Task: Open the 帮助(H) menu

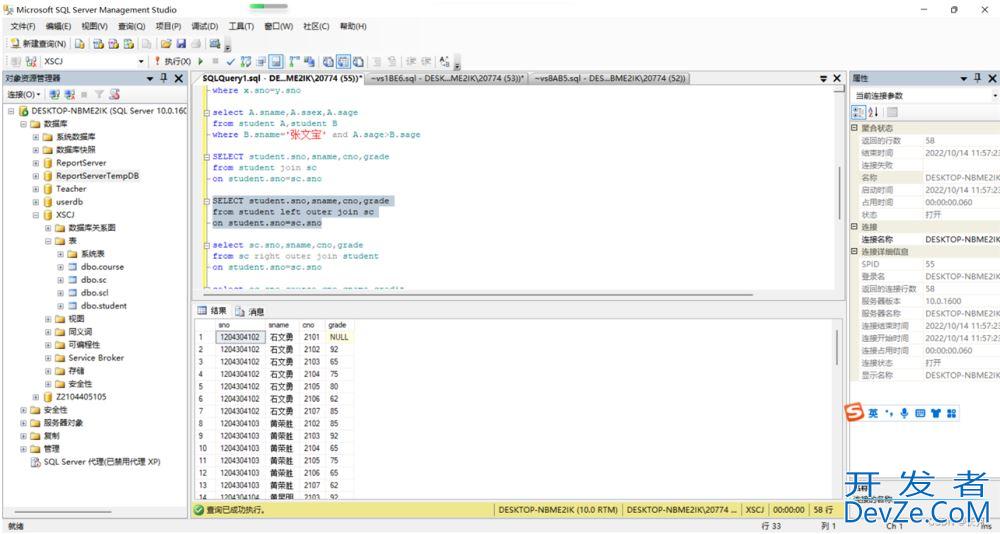Action: pyautogui.click(x=353, y=26)
